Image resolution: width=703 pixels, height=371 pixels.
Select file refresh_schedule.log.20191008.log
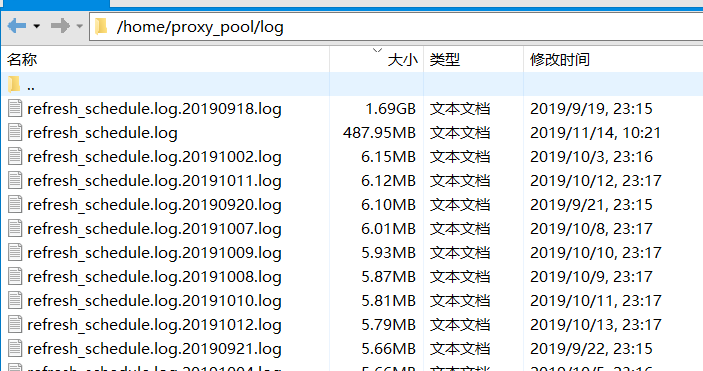tap(154, 277)
